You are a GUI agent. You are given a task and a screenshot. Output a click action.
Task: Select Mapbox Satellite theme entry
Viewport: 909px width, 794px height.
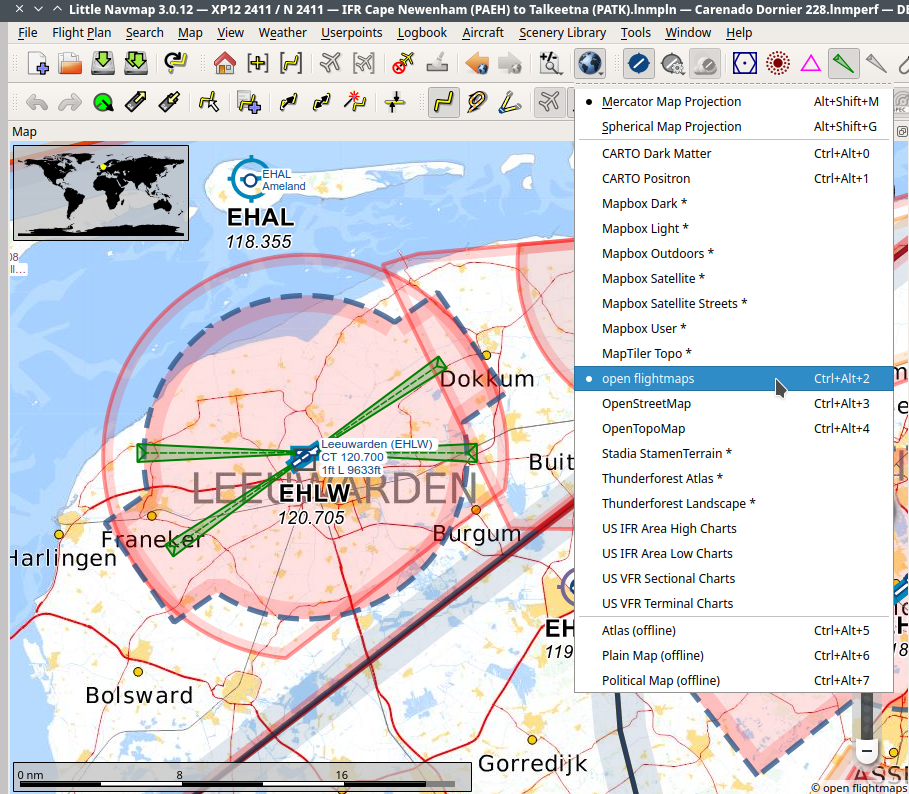click(x=733, y=278)
